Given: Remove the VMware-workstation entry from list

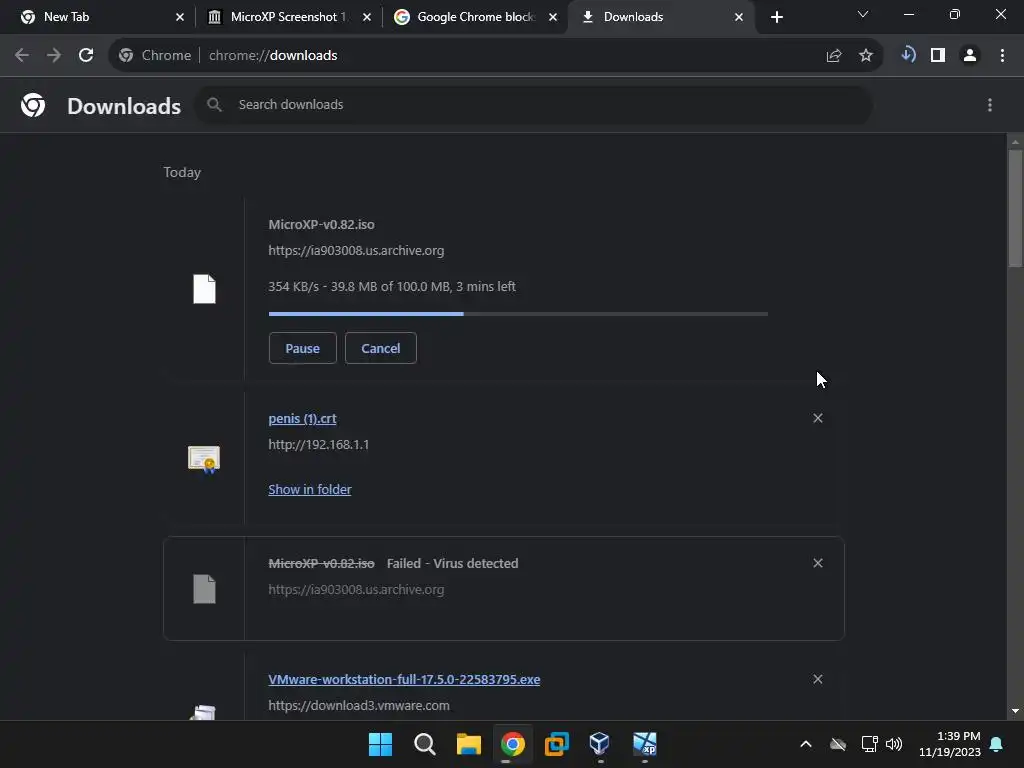Looking at the screenshot, I should click(x=818, y=679).
